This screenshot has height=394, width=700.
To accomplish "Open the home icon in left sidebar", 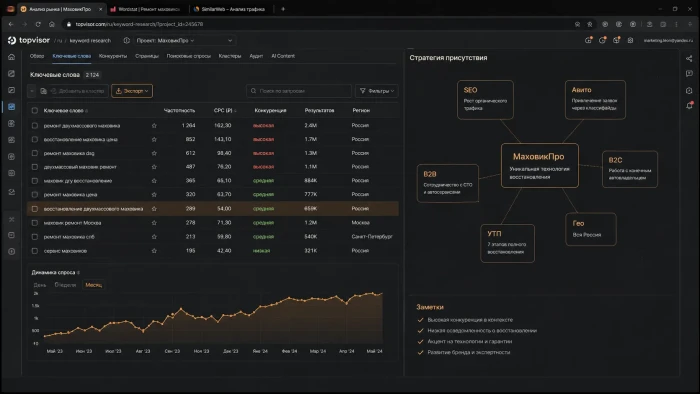I will [12, 57].
